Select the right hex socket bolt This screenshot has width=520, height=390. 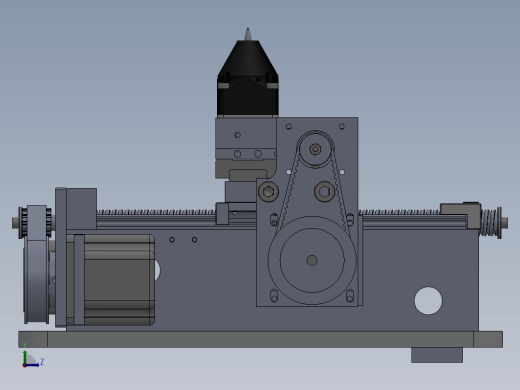point(324,191)
